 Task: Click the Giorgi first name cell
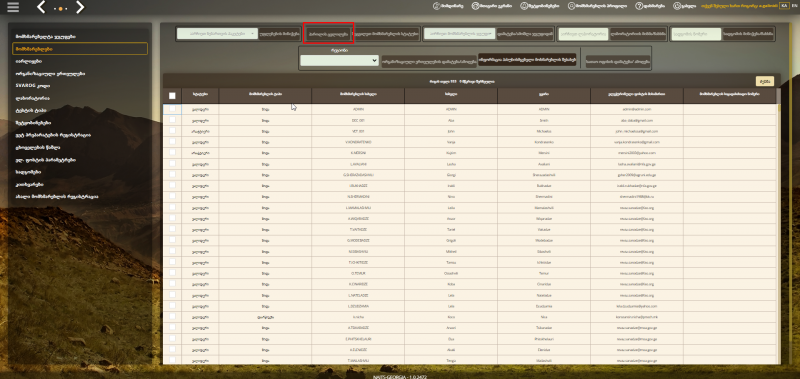coord(451,175)
